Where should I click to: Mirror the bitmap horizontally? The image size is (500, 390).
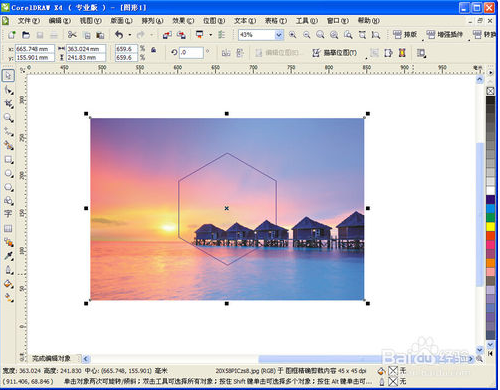click(x=226, y=53)
